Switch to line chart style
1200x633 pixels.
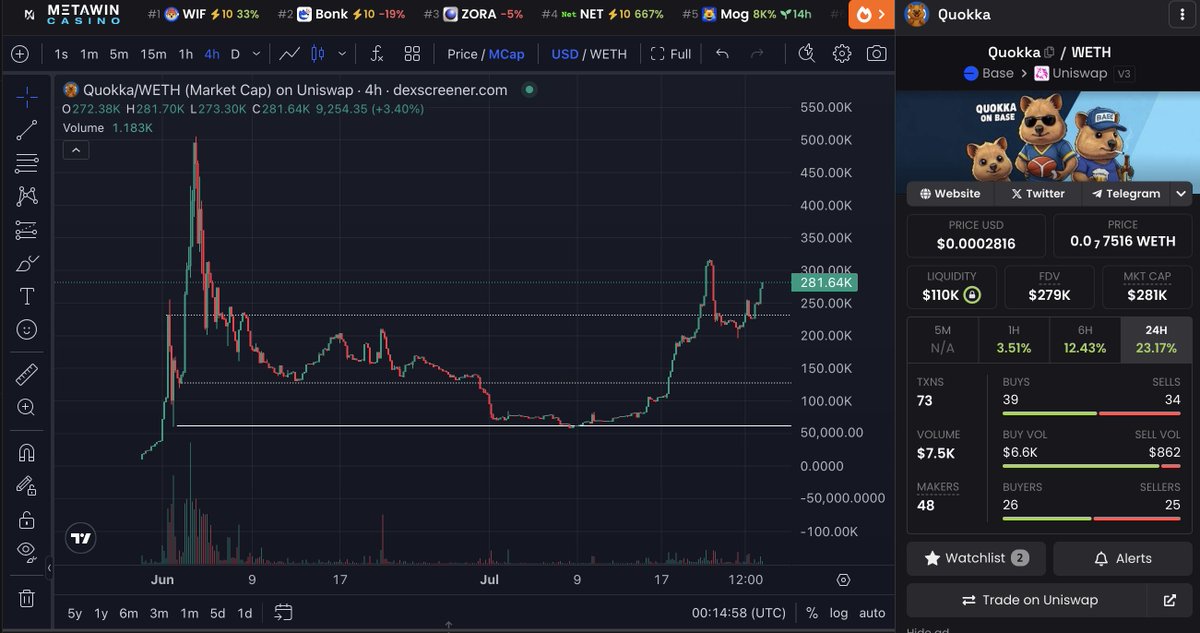pos(289,54)
